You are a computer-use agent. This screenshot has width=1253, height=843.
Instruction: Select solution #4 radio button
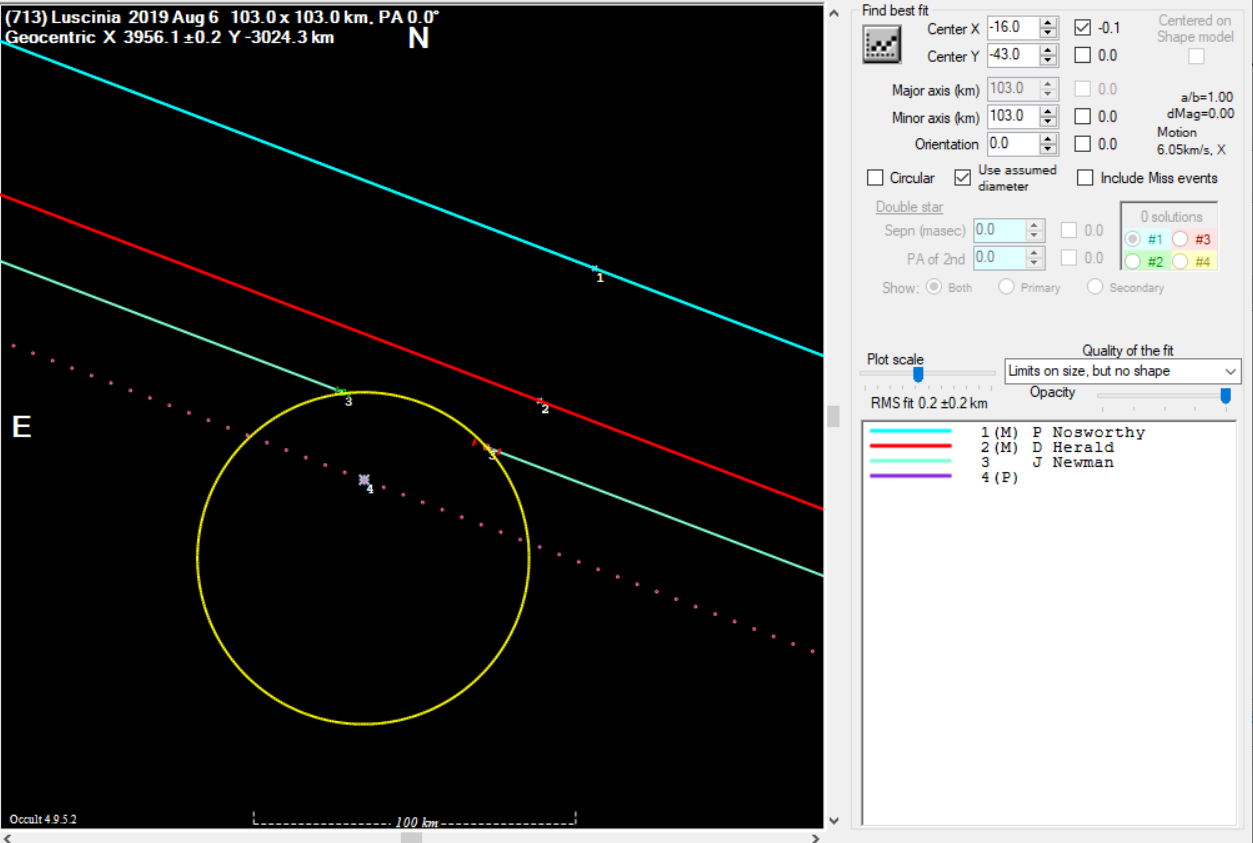pyautogui.click(x=1180, y=262)
